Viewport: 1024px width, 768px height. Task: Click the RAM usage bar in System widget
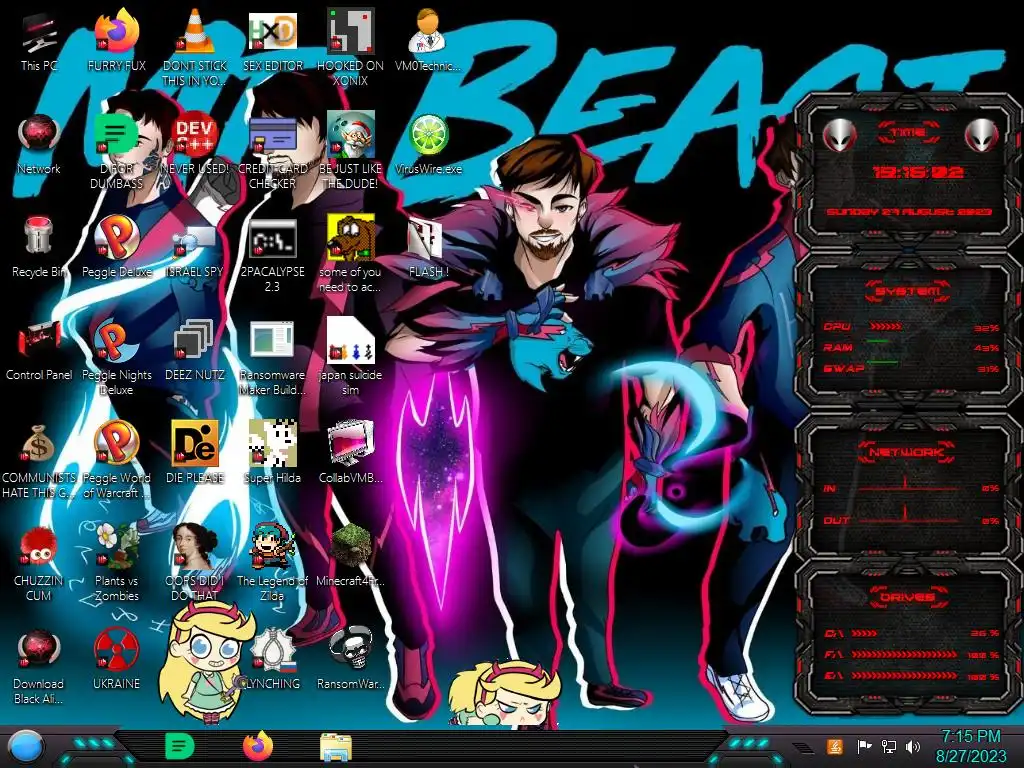pyautogui.click(x=878, y=341)
